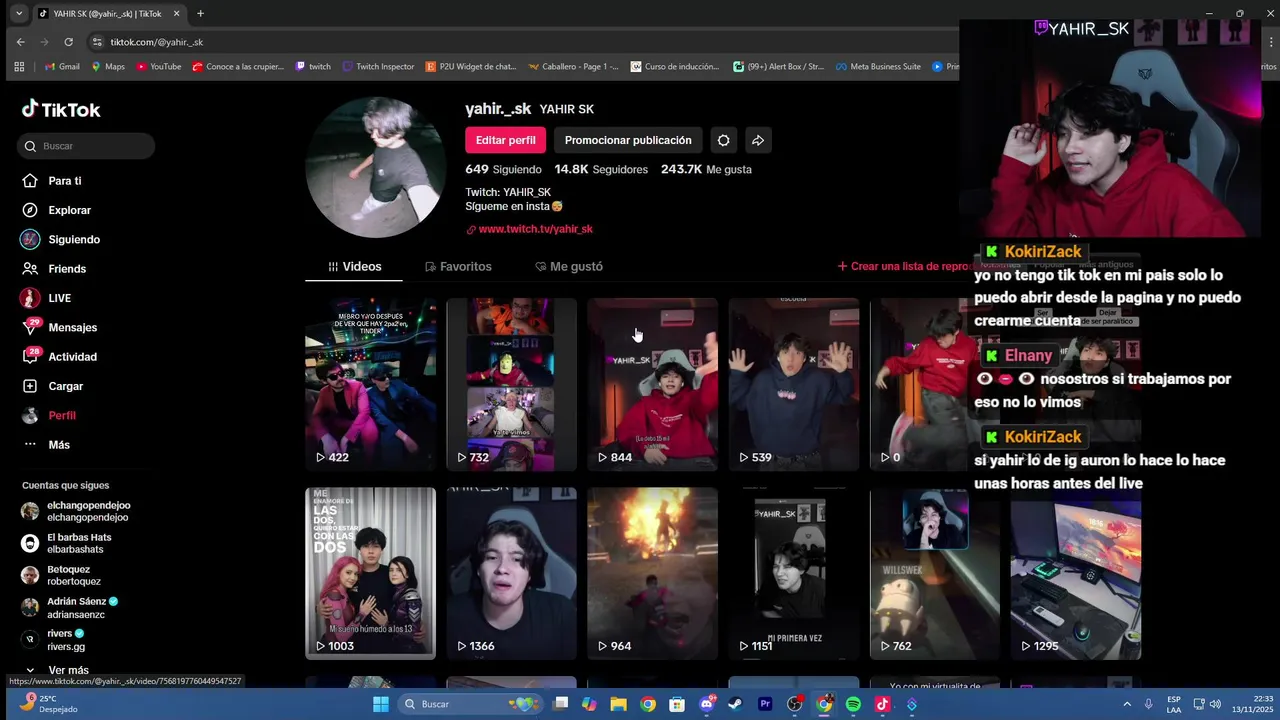Open video with 1151 views
This screenshot has width=1280, height=720.
(793, 573)
